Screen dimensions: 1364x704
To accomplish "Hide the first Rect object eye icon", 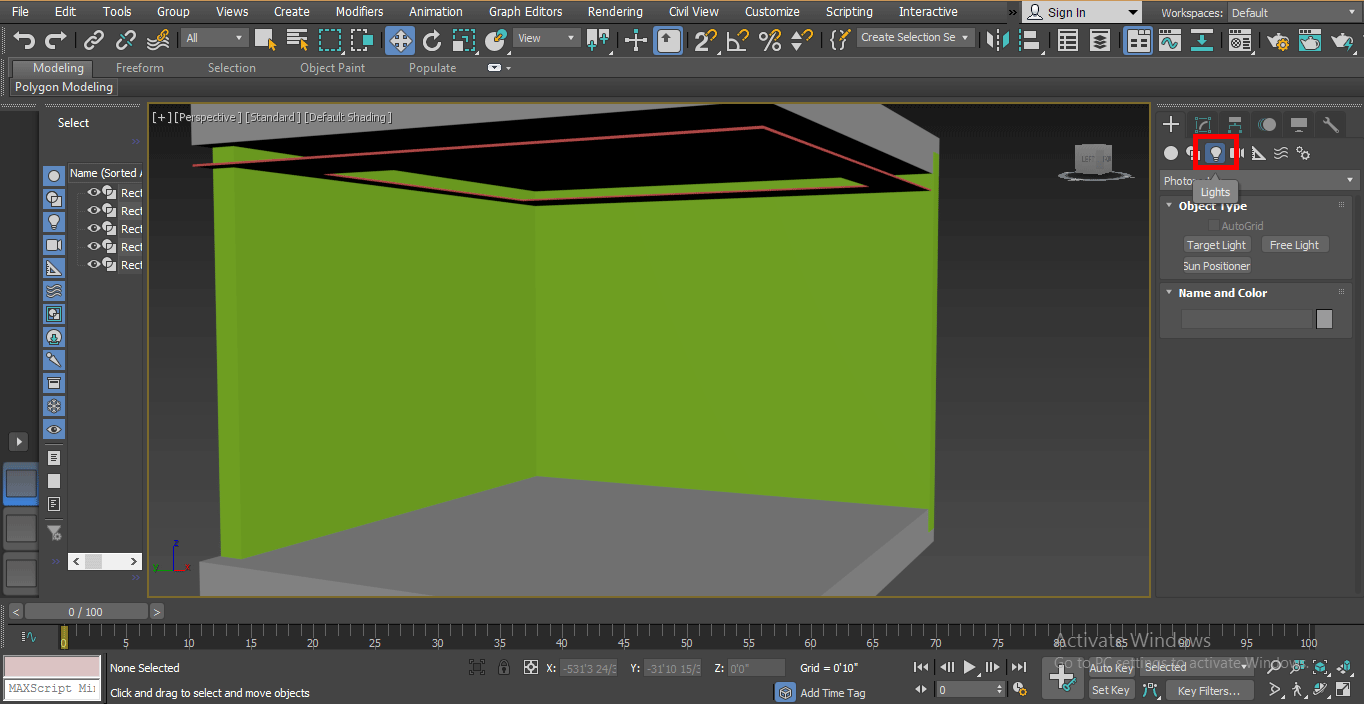I will 94,193.
